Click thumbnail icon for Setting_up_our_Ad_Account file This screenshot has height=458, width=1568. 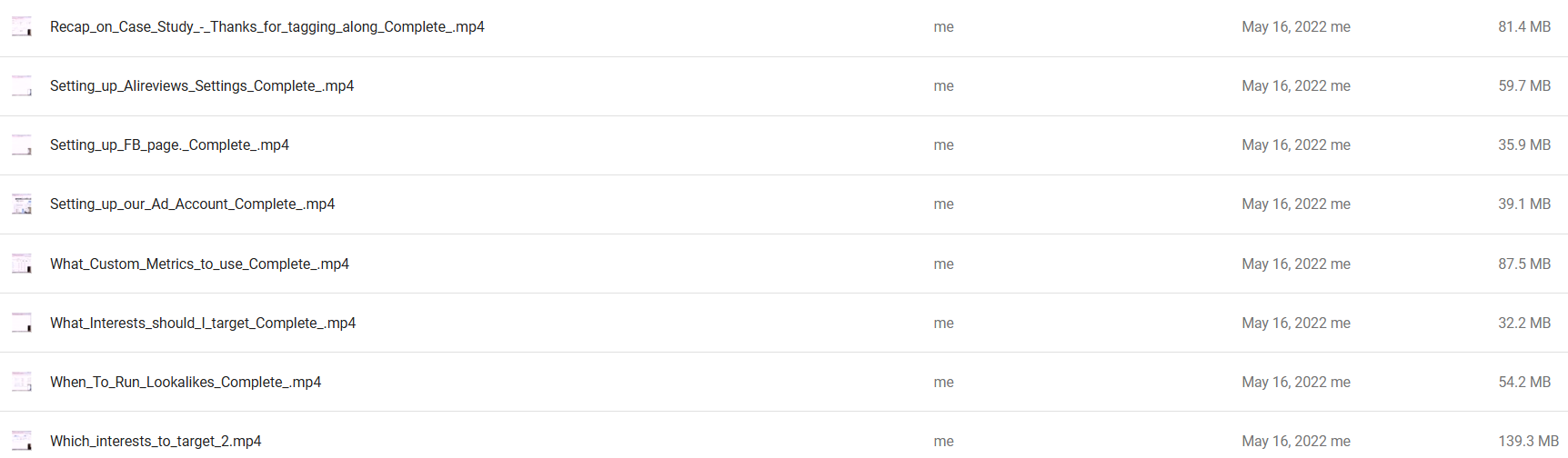[22, 204]
